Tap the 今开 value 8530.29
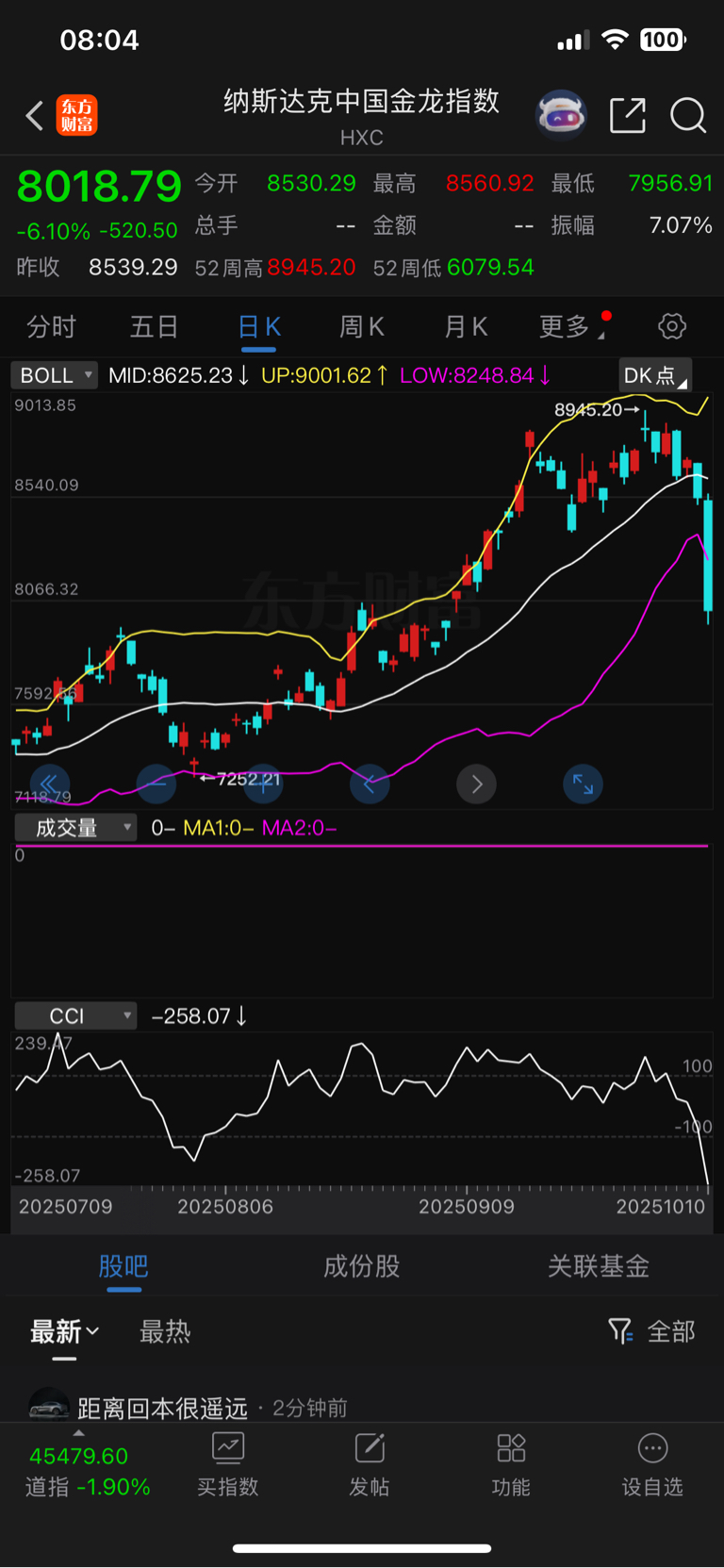This screenshot has height=1568, width=724. pos(311,183)
